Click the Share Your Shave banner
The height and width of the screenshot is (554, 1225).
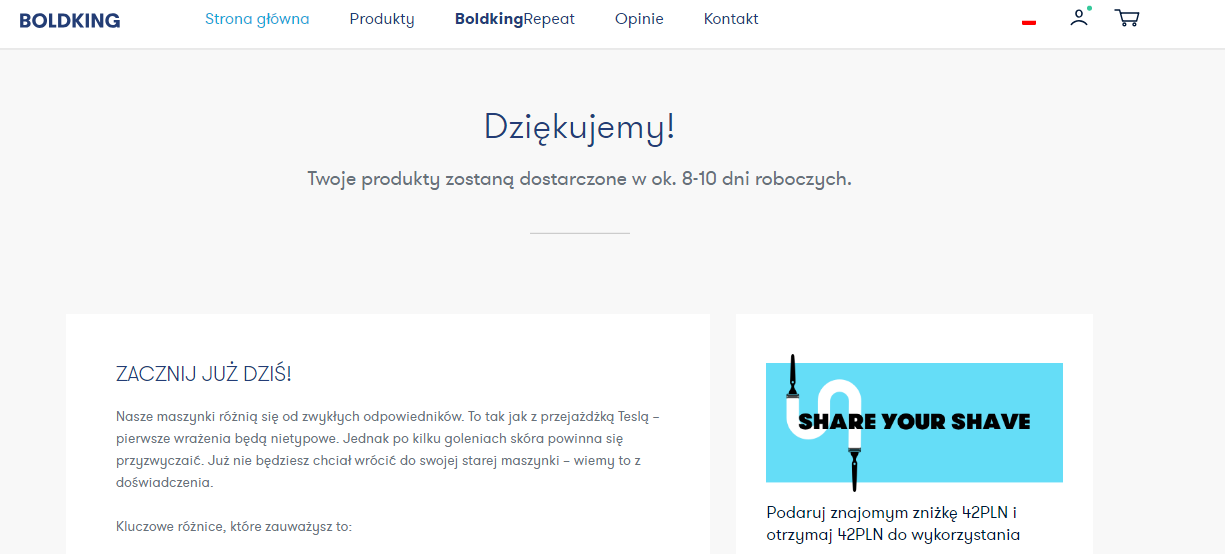click(x=914, y=422)
